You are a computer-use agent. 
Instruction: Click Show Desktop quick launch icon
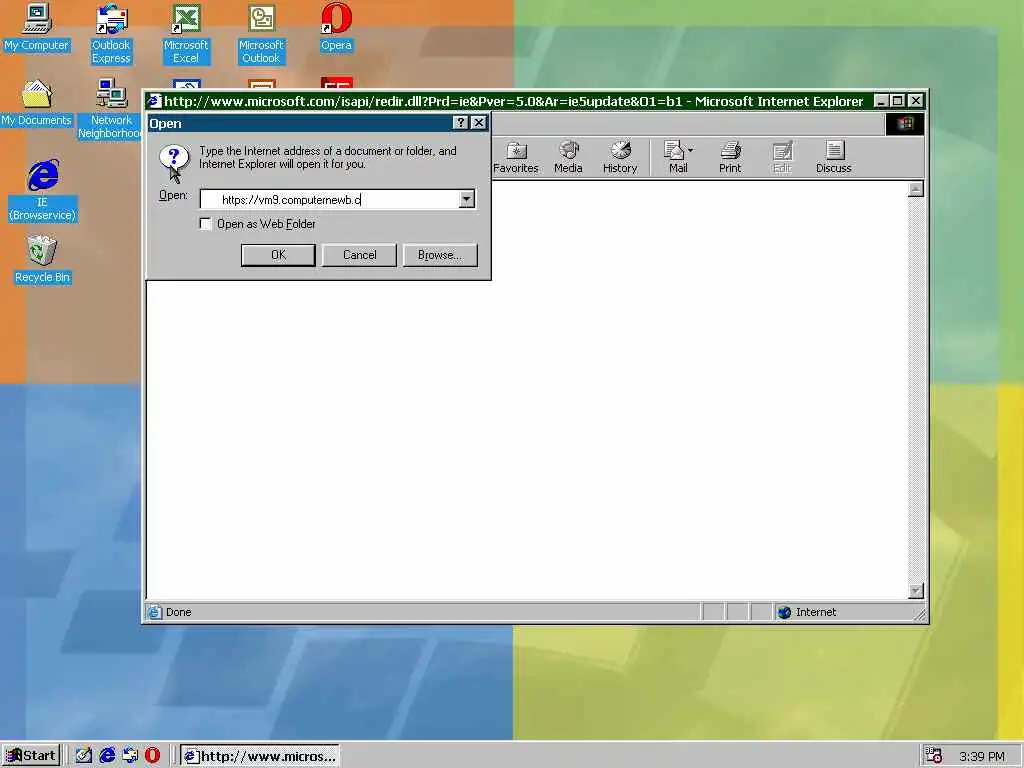pyautogui.click(x=84, y=755)
